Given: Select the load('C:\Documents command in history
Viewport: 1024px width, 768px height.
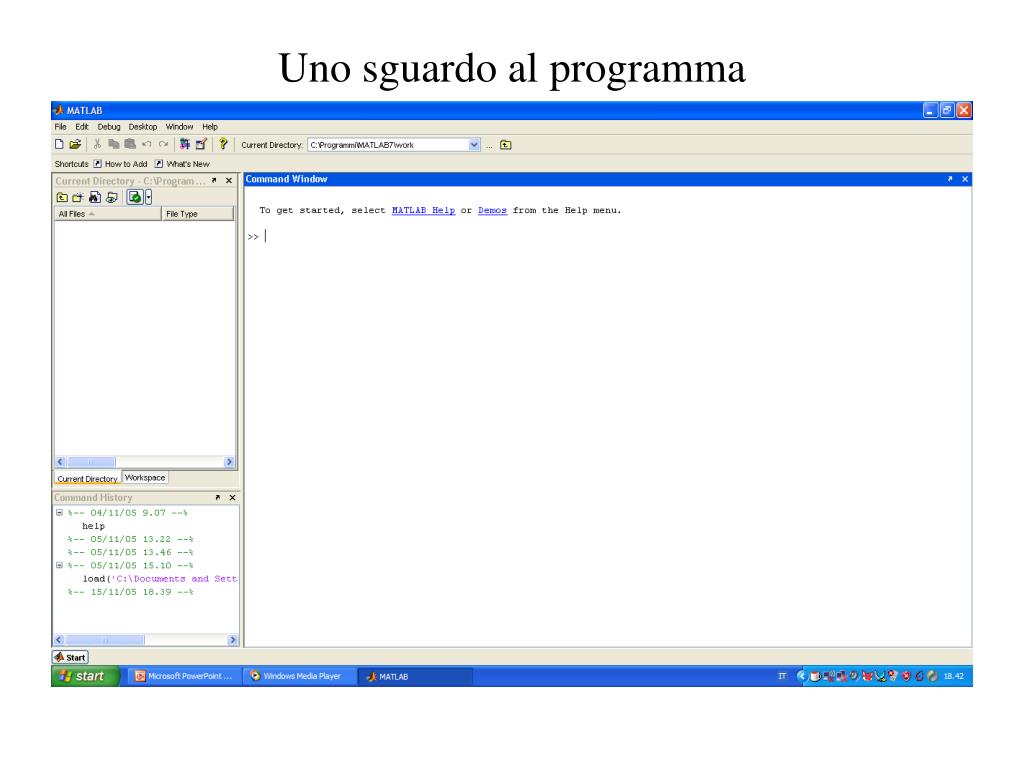Looking at the screenshot, I should click(x=159, y=579).
